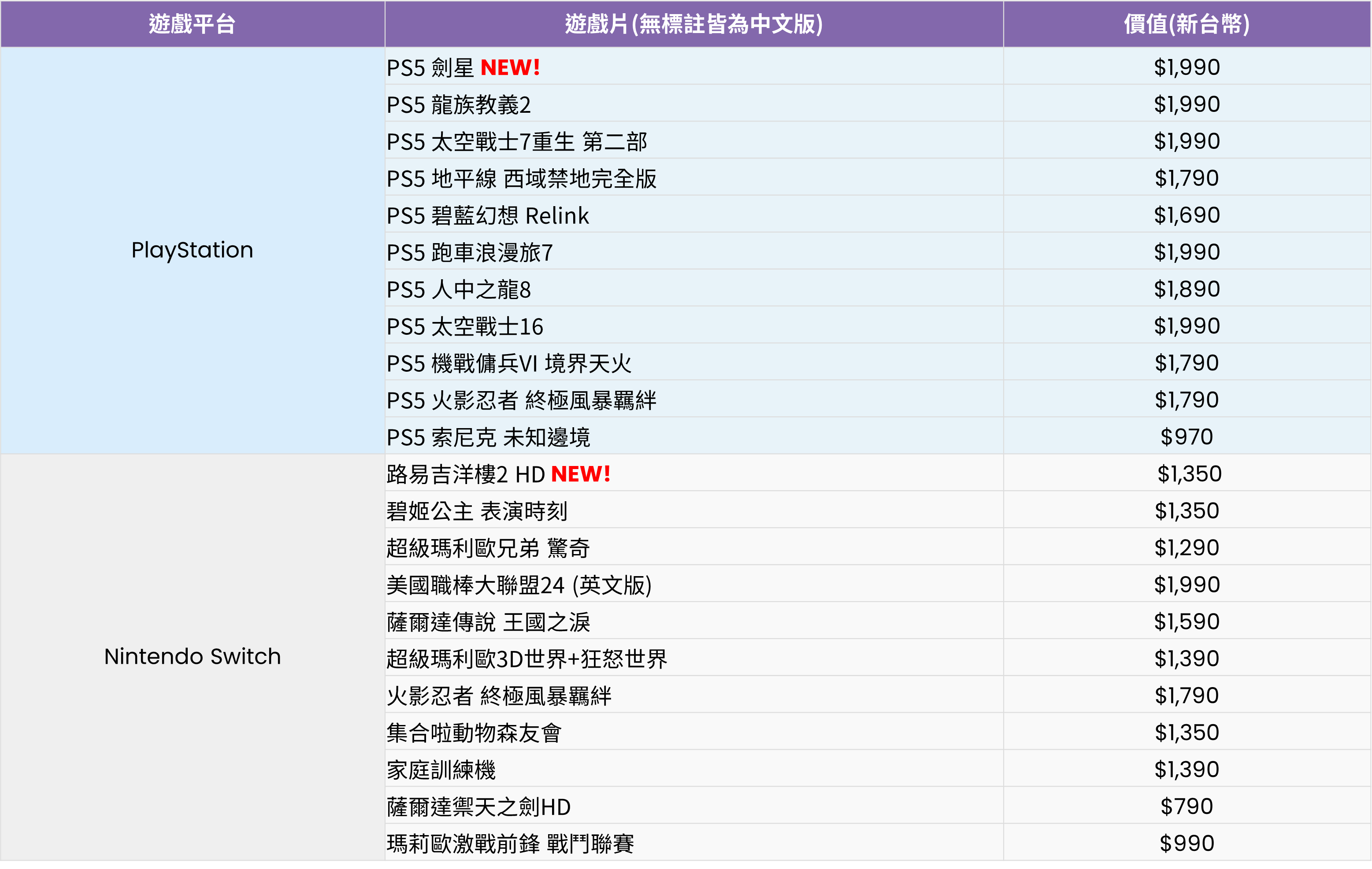Click $1,790 price for 機戰傭兵VI
Viewport: 1372px width, 869px height.
1187,363
